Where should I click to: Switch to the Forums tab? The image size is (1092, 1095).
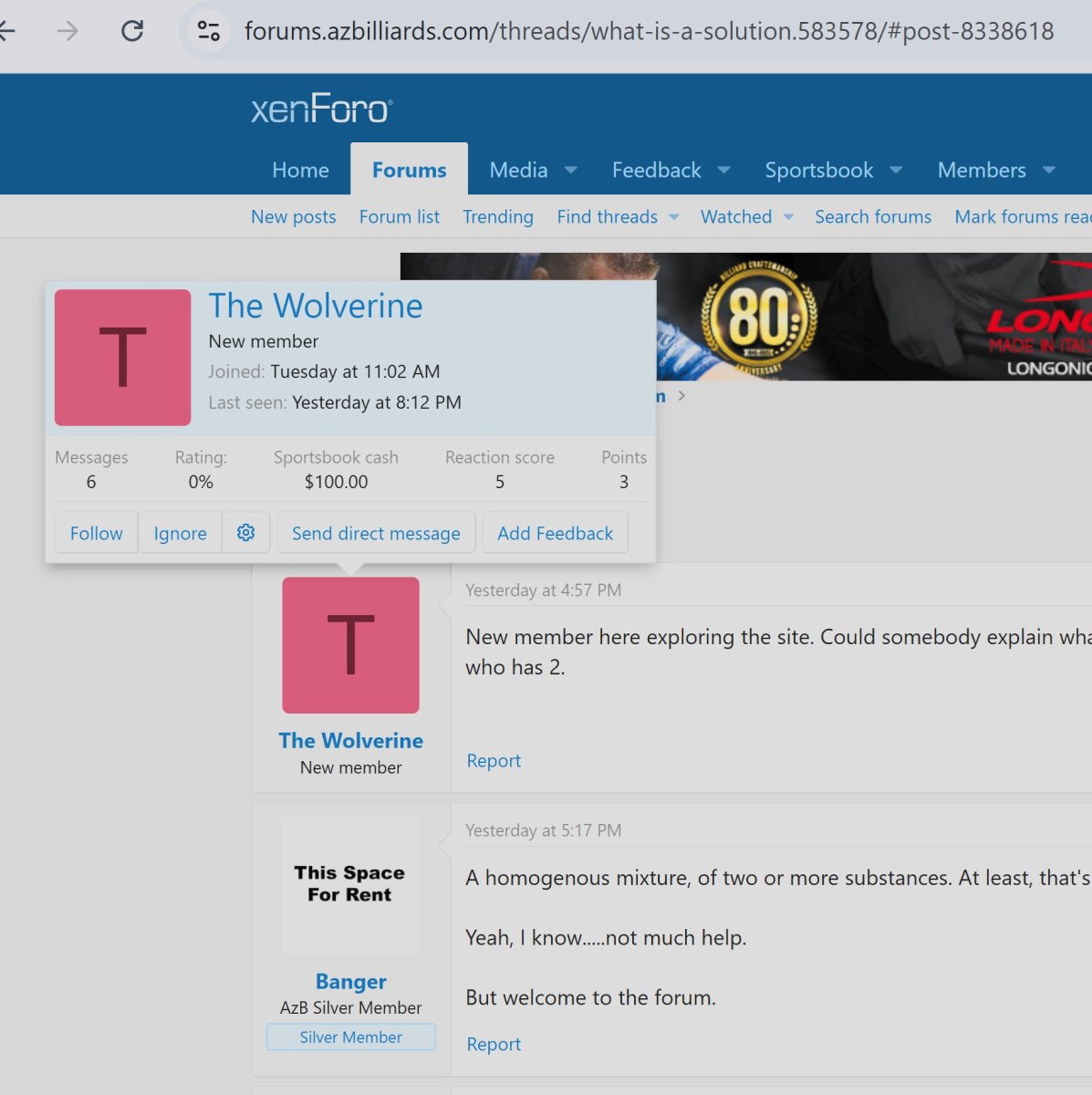[409, 170]
